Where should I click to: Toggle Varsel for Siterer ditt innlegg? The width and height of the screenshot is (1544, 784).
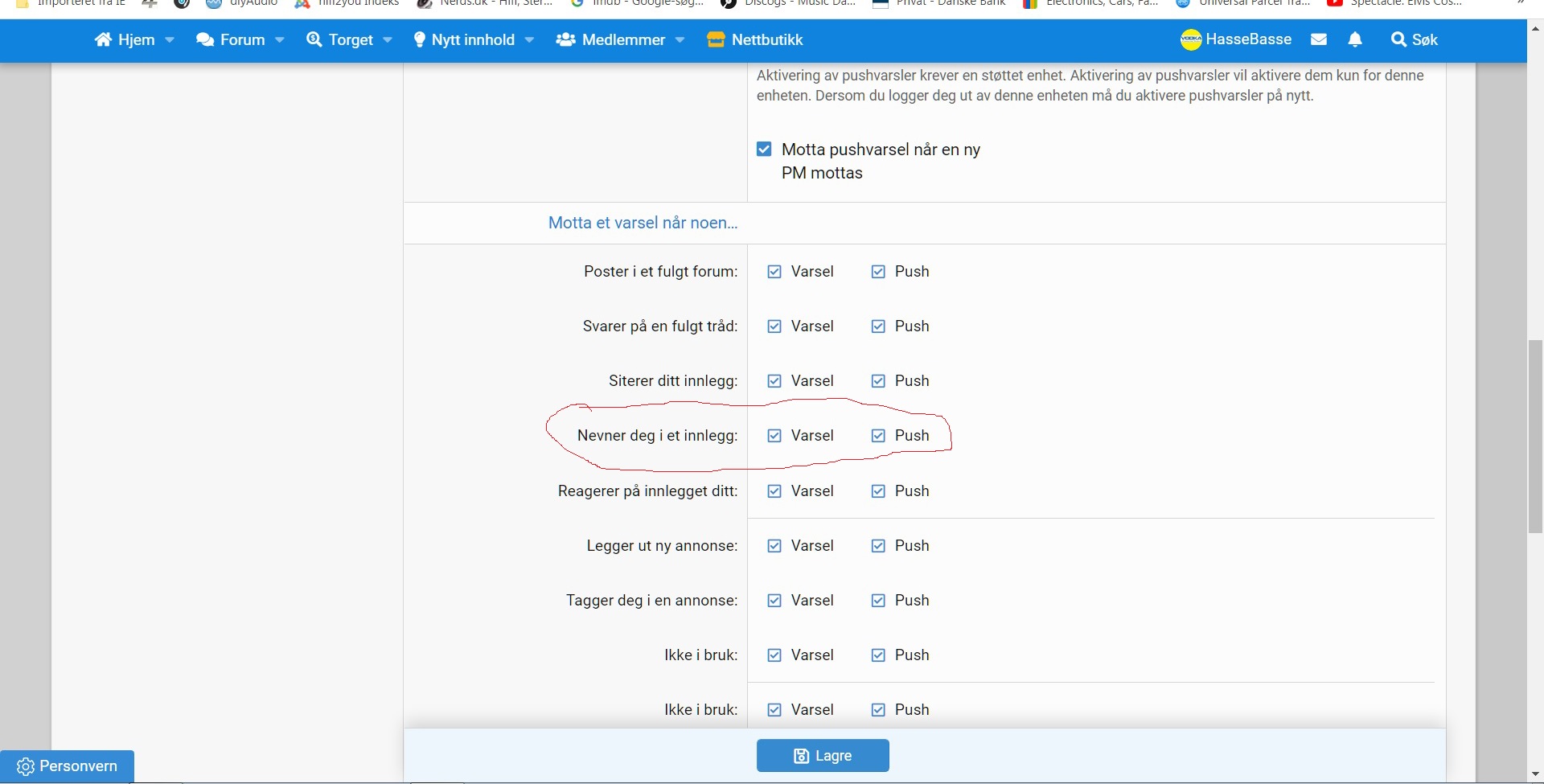click(774, 381)
